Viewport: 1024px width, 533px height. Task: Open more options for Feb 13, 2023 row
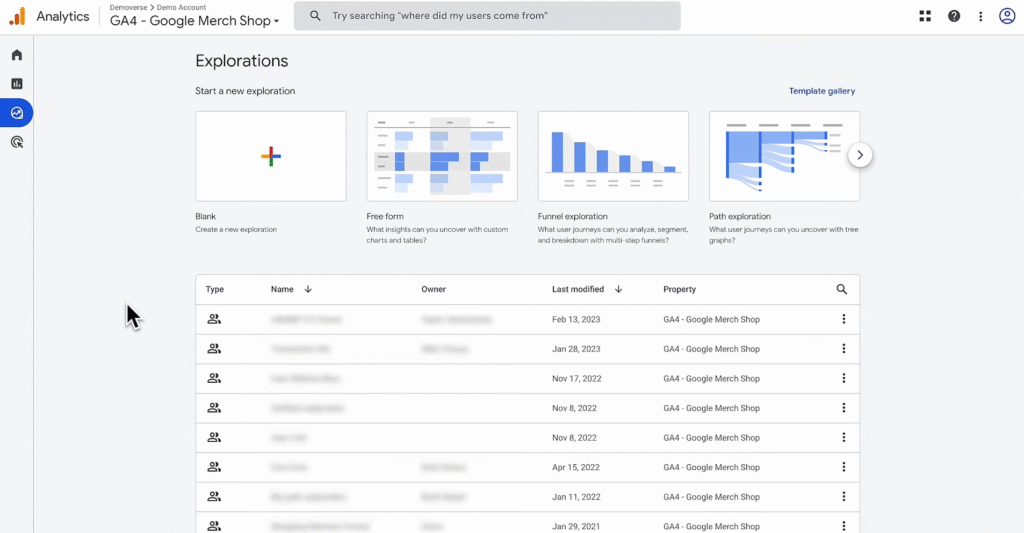point(844,319)
